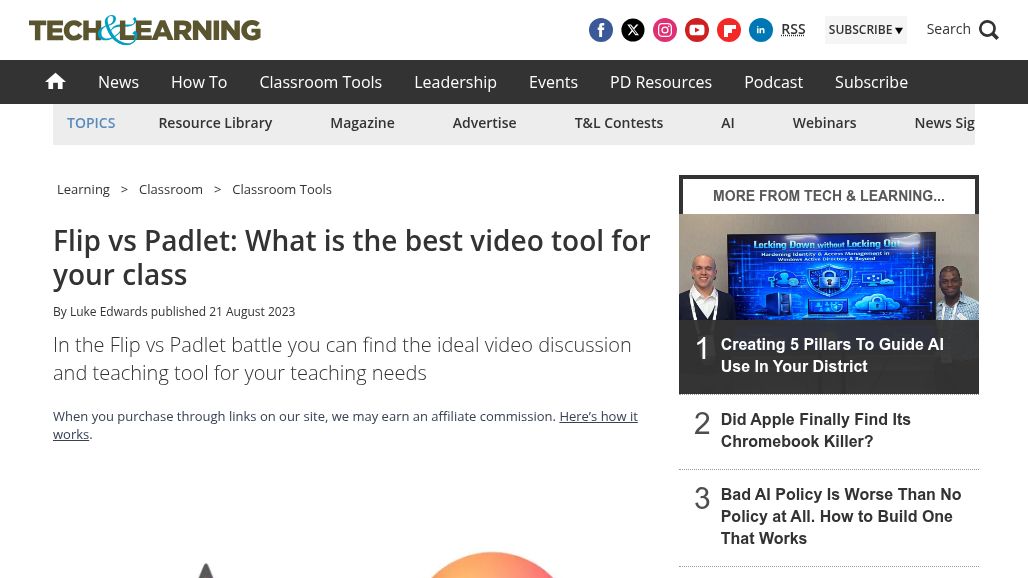Open the X (Twitter) social icon
The height and width of the screenshot is (578, 1028).
(x=633, y=30)
